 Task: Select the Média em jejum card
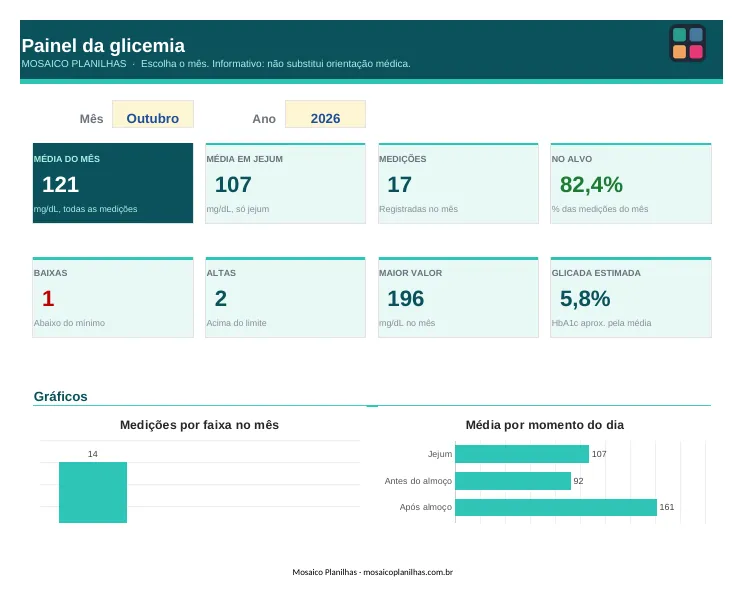tap(285, 183)
